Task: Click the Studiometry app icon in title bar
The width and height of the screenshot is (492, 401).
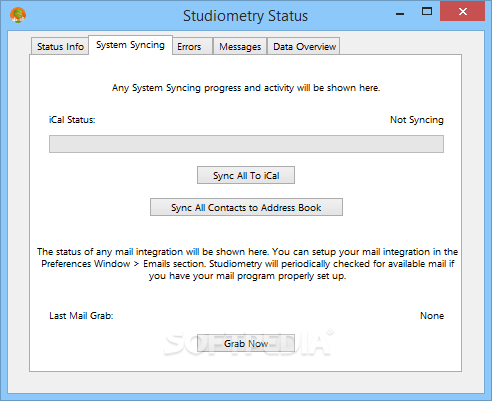Action: (18, 15)
